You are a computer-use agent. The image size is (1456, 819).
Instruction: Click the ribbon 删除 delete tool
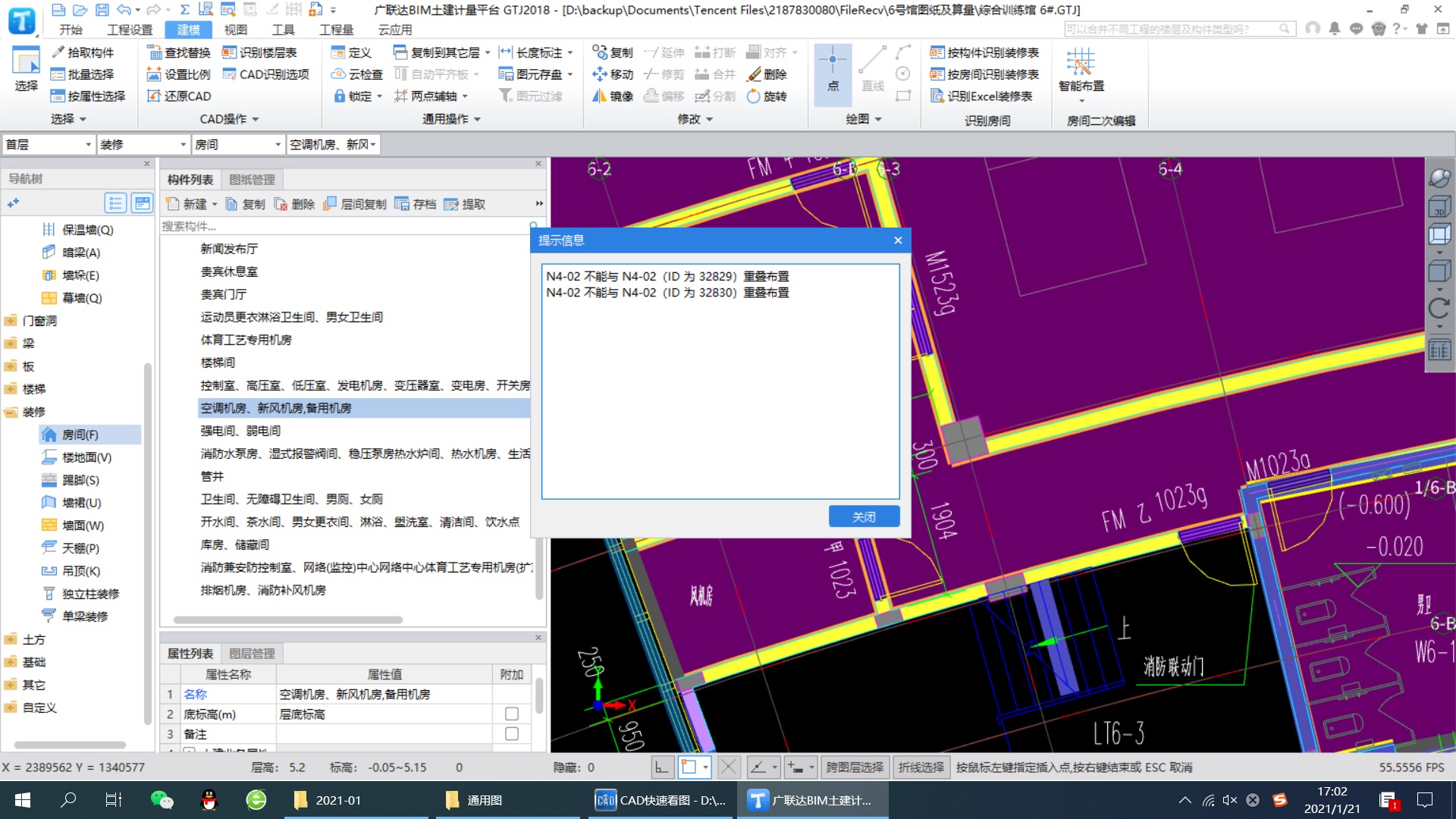pos(767,74)
